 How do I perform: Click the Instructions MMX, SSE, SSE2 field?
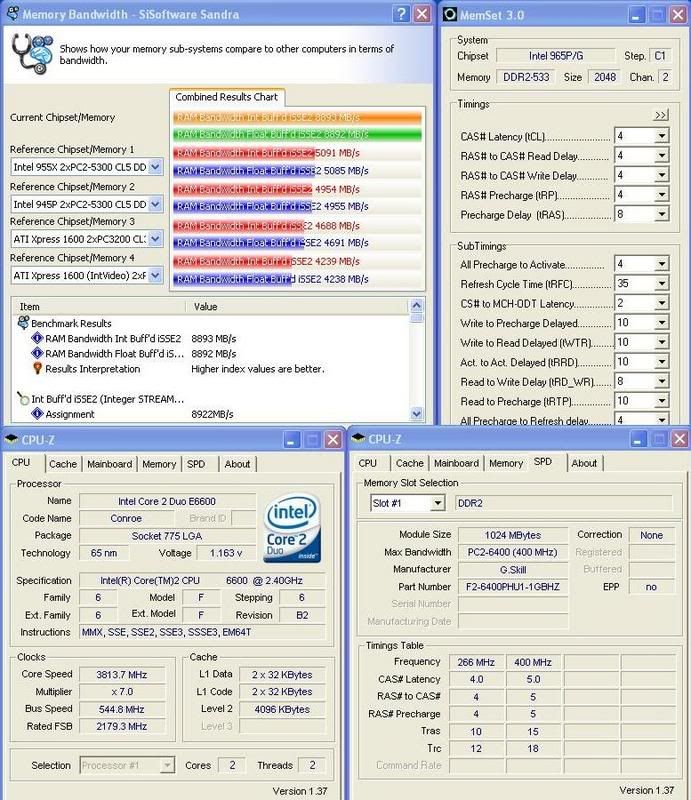[202, 632]
